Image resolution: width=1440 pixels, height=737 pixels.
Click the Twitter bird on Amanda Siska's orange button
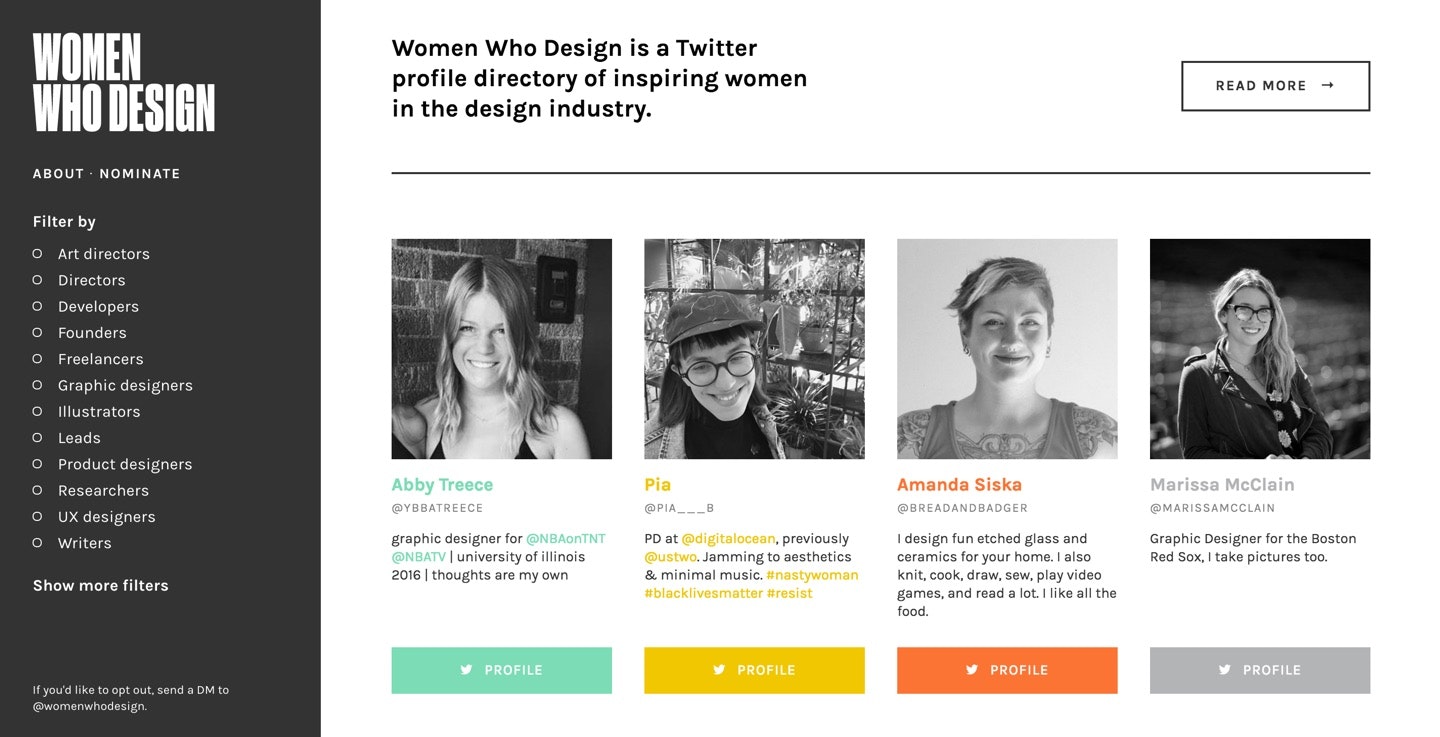(x=972, y=670)
